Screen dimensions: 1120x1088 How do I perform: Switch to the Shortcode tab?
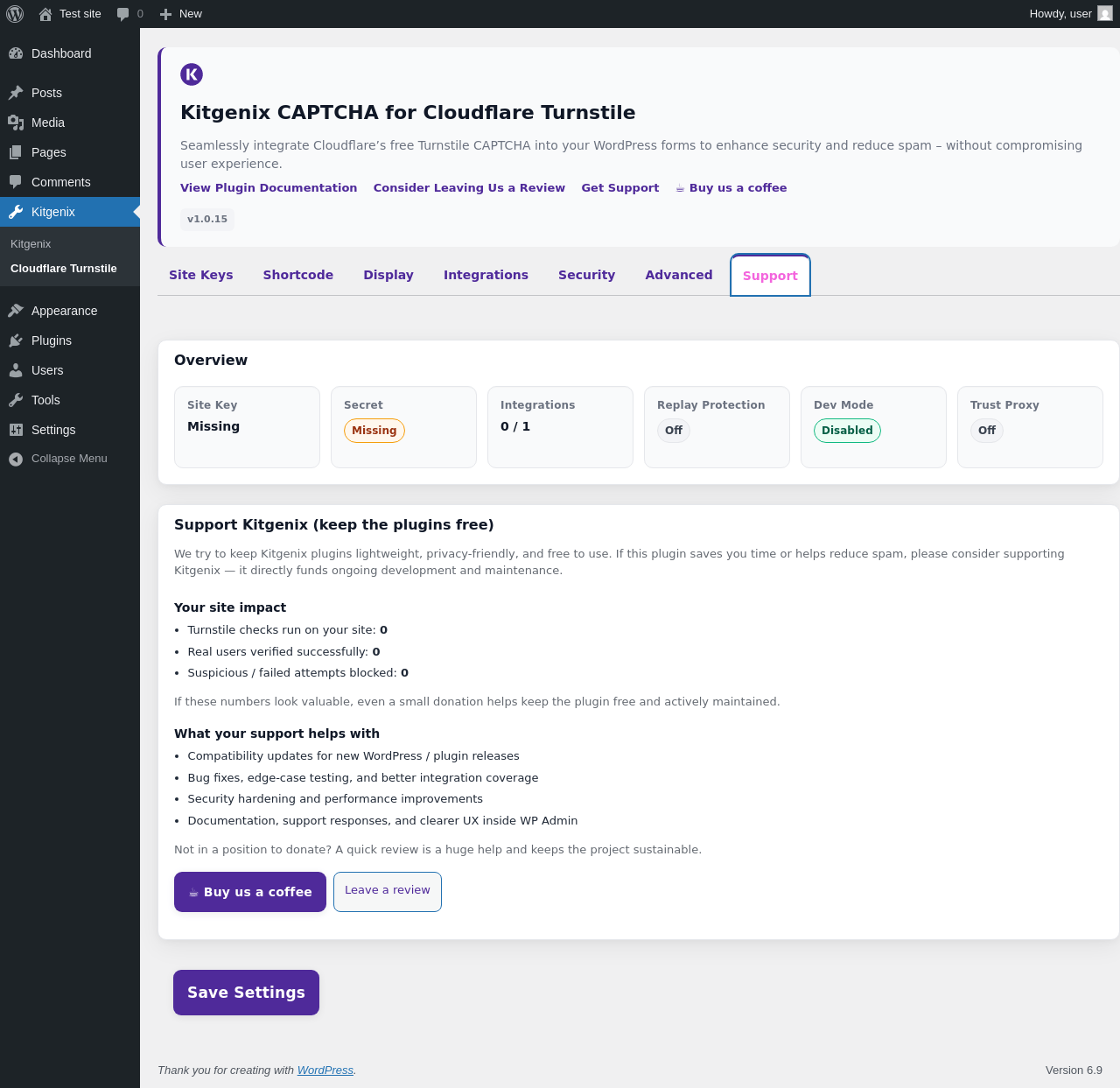point(298,275)
